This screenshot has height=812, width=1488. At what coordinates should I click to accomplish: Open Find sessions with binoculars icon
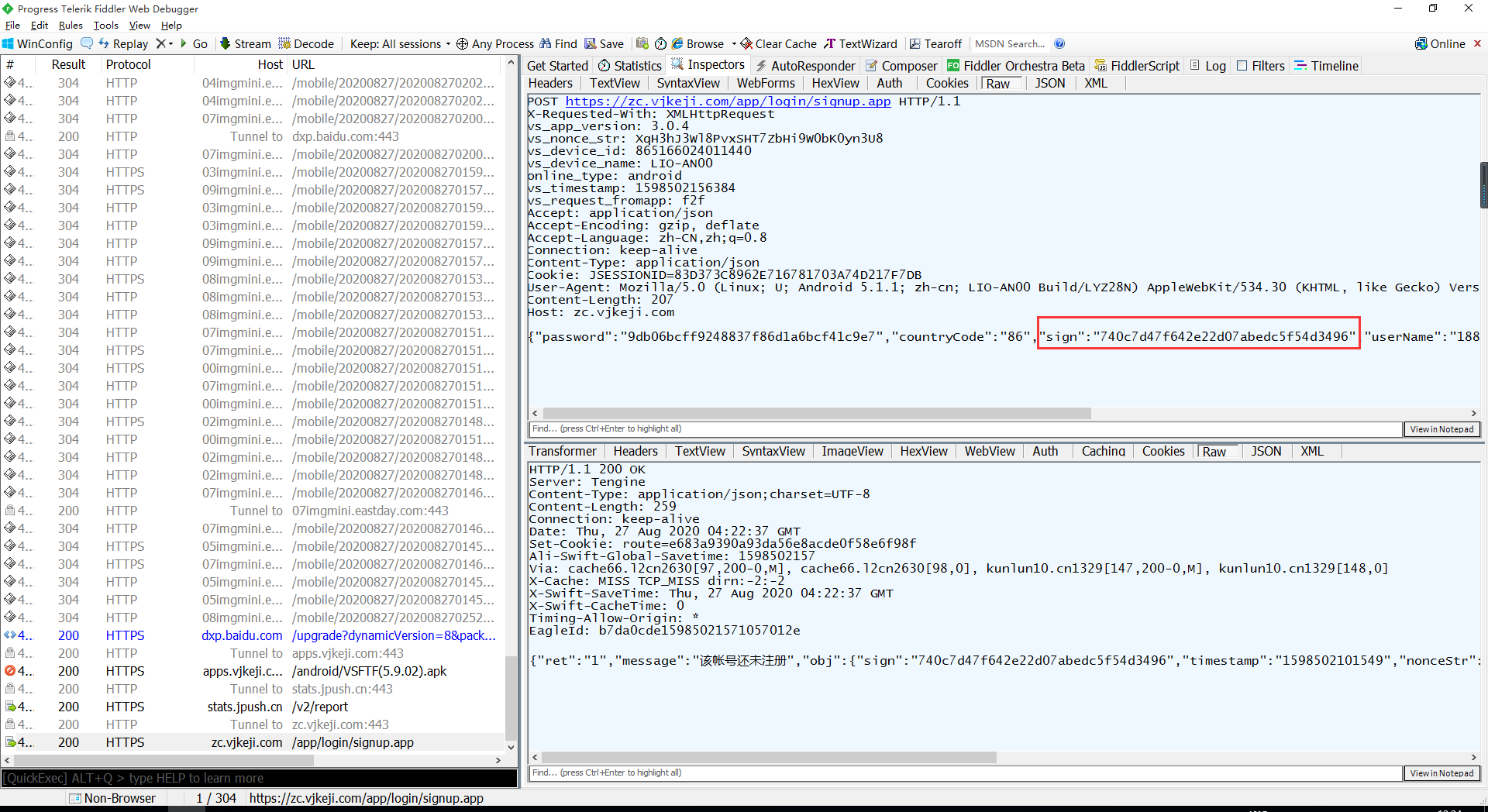[559, 44]
